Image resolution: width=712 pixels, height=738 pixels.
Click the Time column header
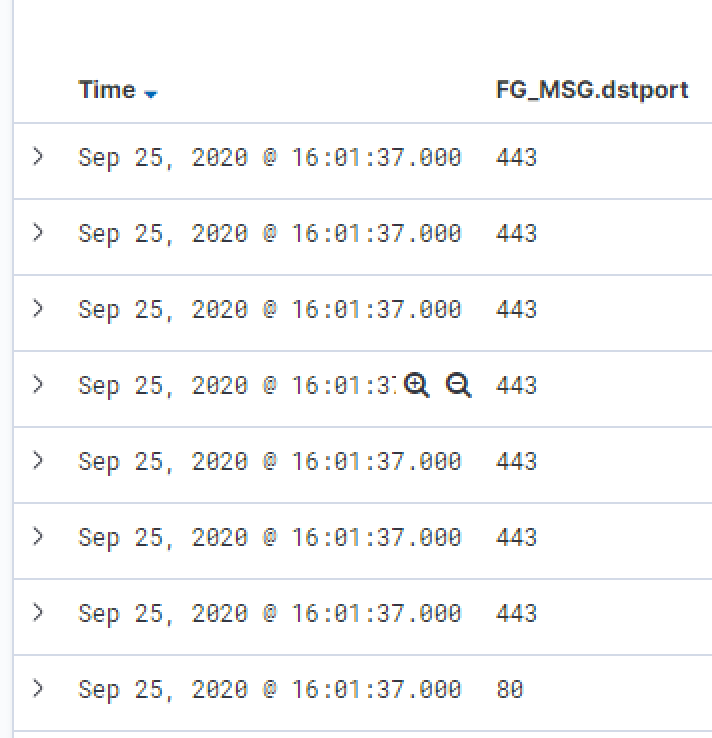tap(107, 90)
